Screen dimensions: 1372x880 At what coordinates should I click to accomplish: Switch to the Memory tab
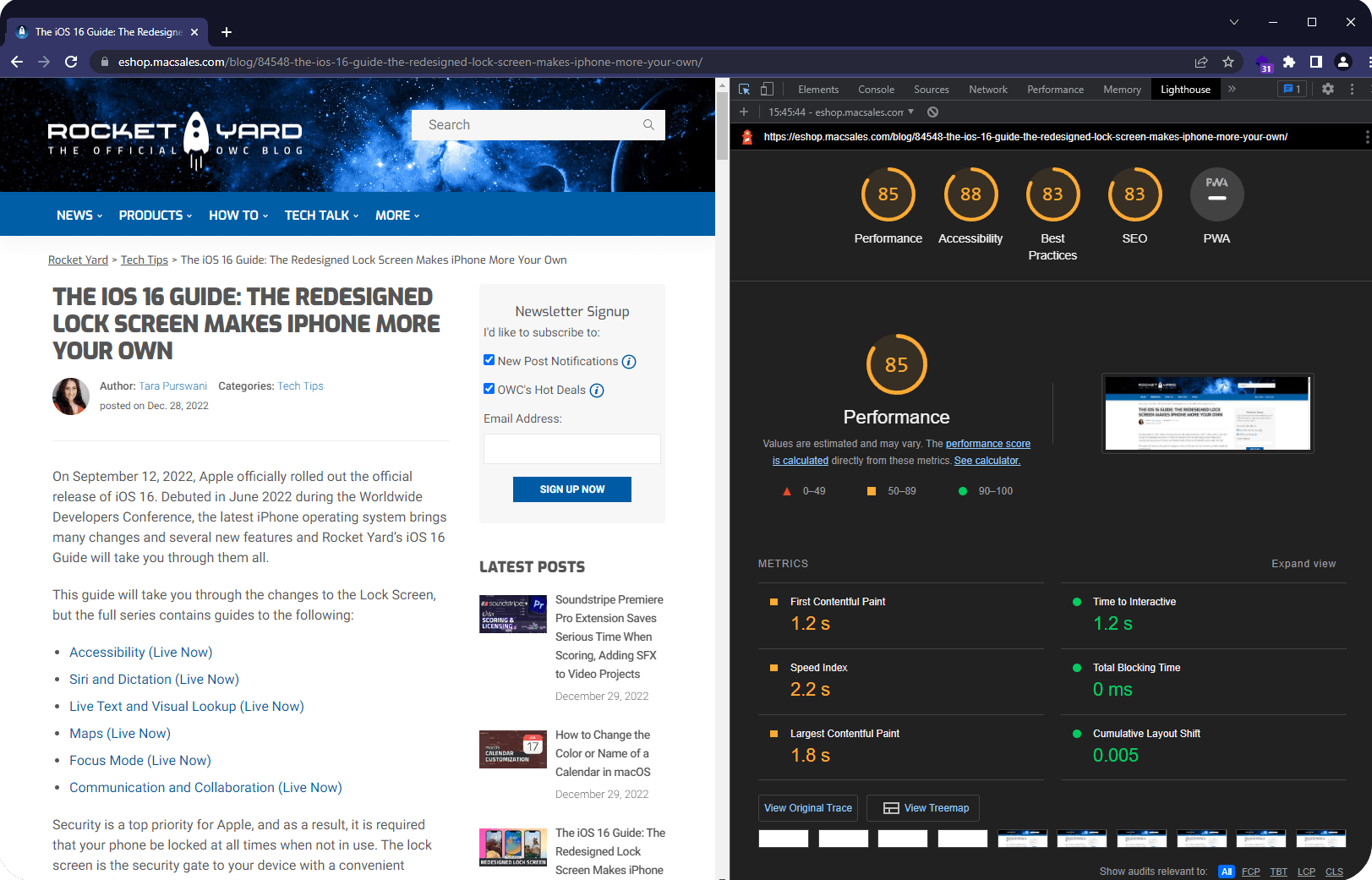(1122, 90)
